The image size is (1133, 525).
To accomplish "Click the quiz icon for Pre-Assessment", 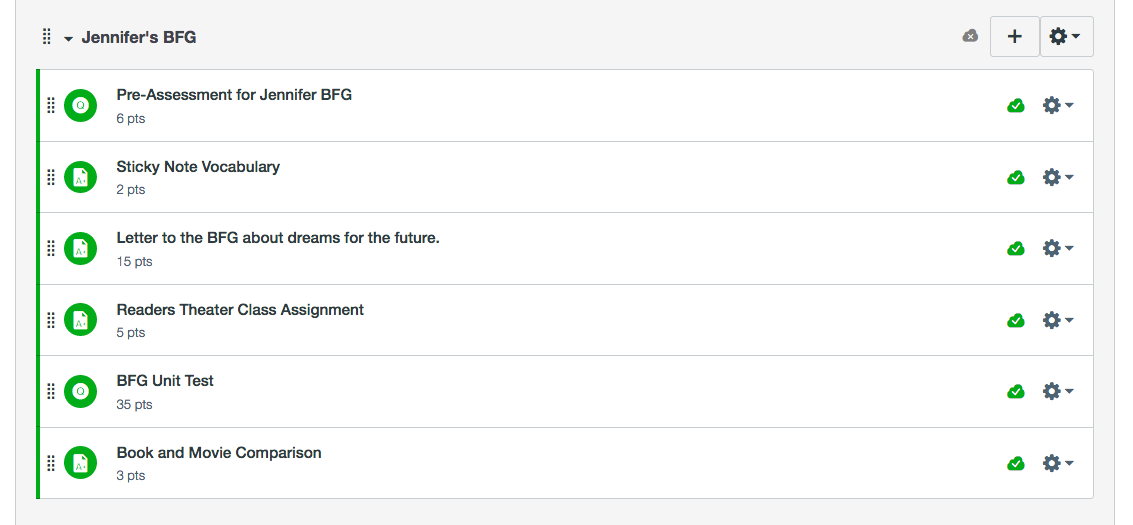I will (80, 105).
